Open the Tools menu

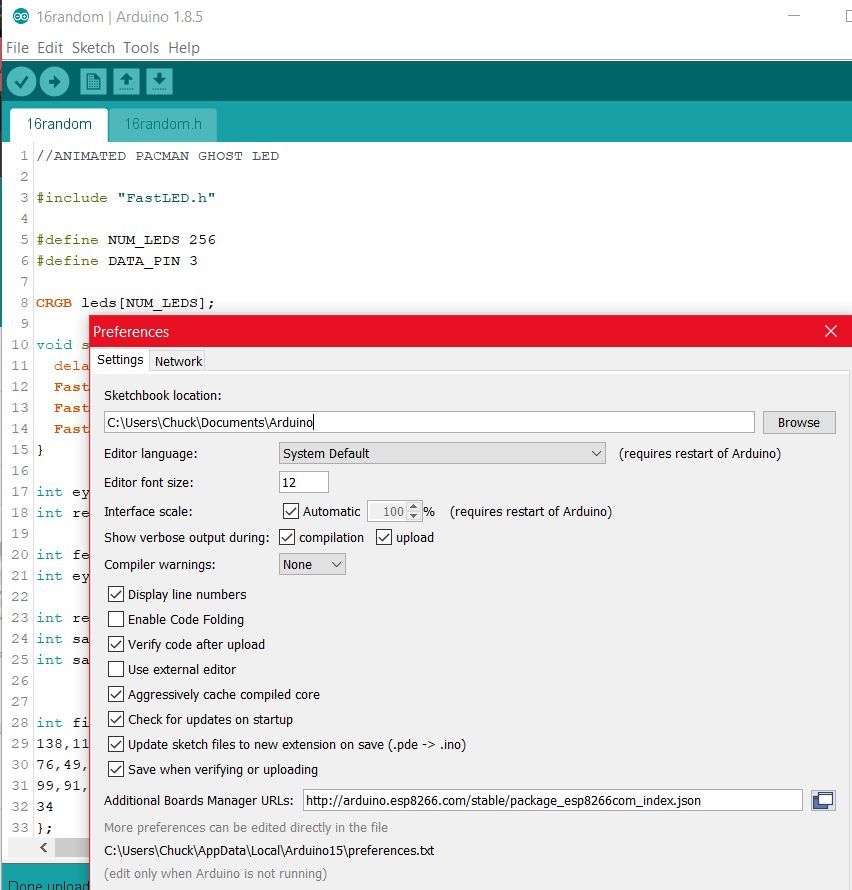141,48
